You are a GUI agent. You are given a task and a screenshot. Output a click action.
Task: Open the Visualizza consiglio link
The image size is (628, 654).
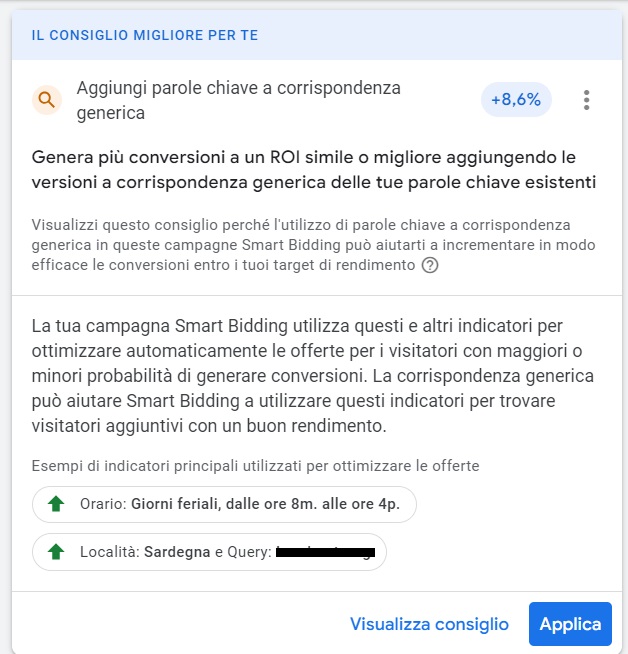(429, 624)
